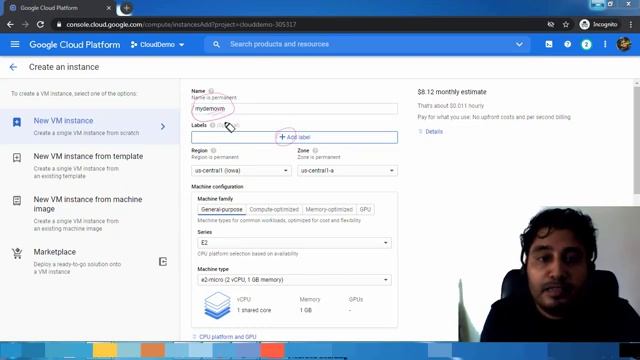Choose New VM instance from template

coord(90,166)
